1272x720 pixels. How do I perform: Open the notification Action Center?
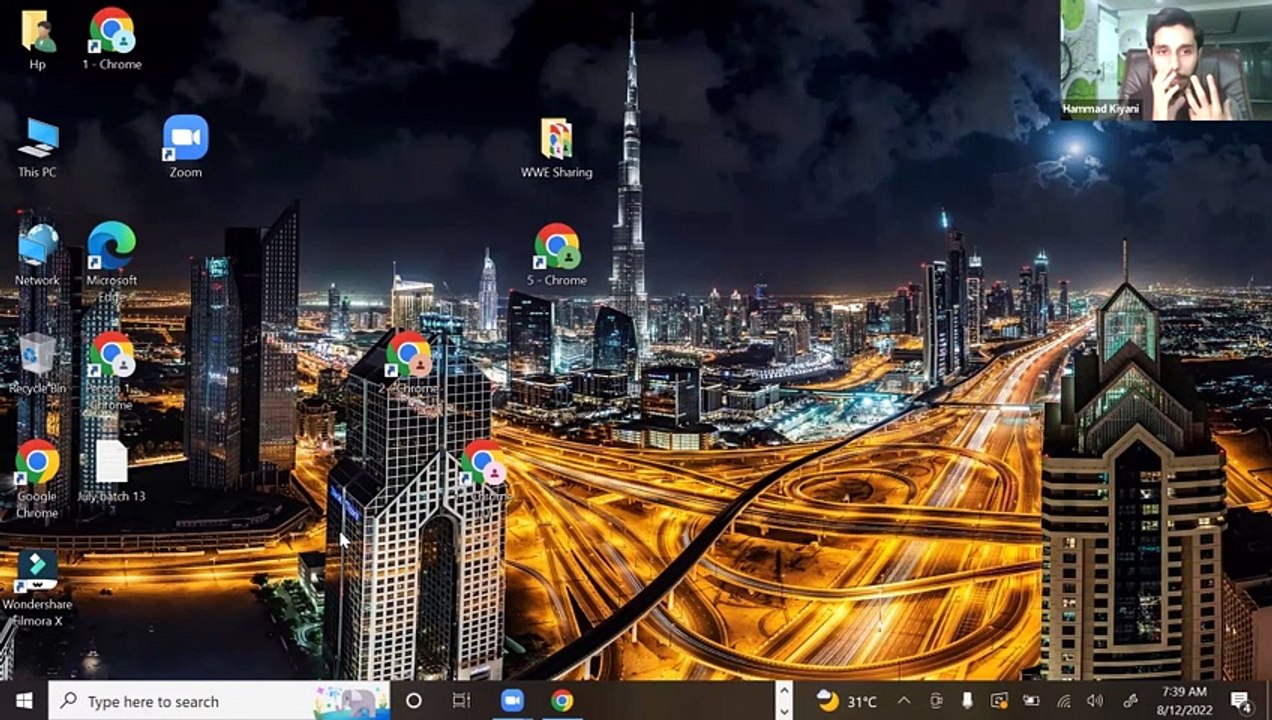(1241, 701)
